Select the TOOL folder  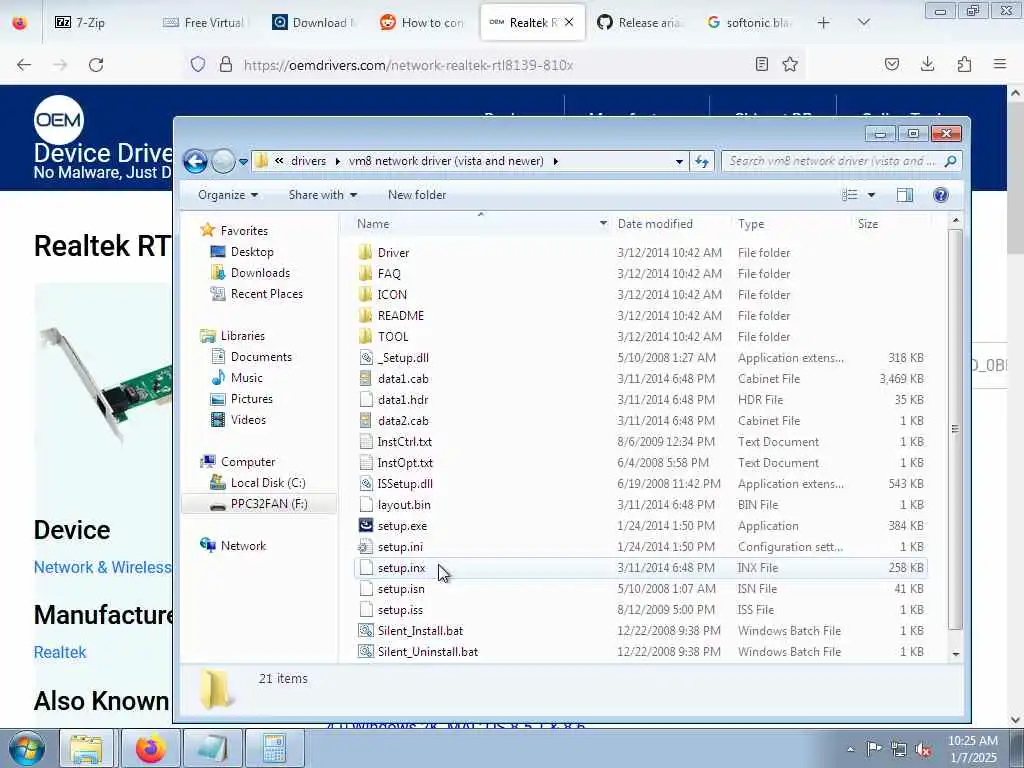pos(392,336)
